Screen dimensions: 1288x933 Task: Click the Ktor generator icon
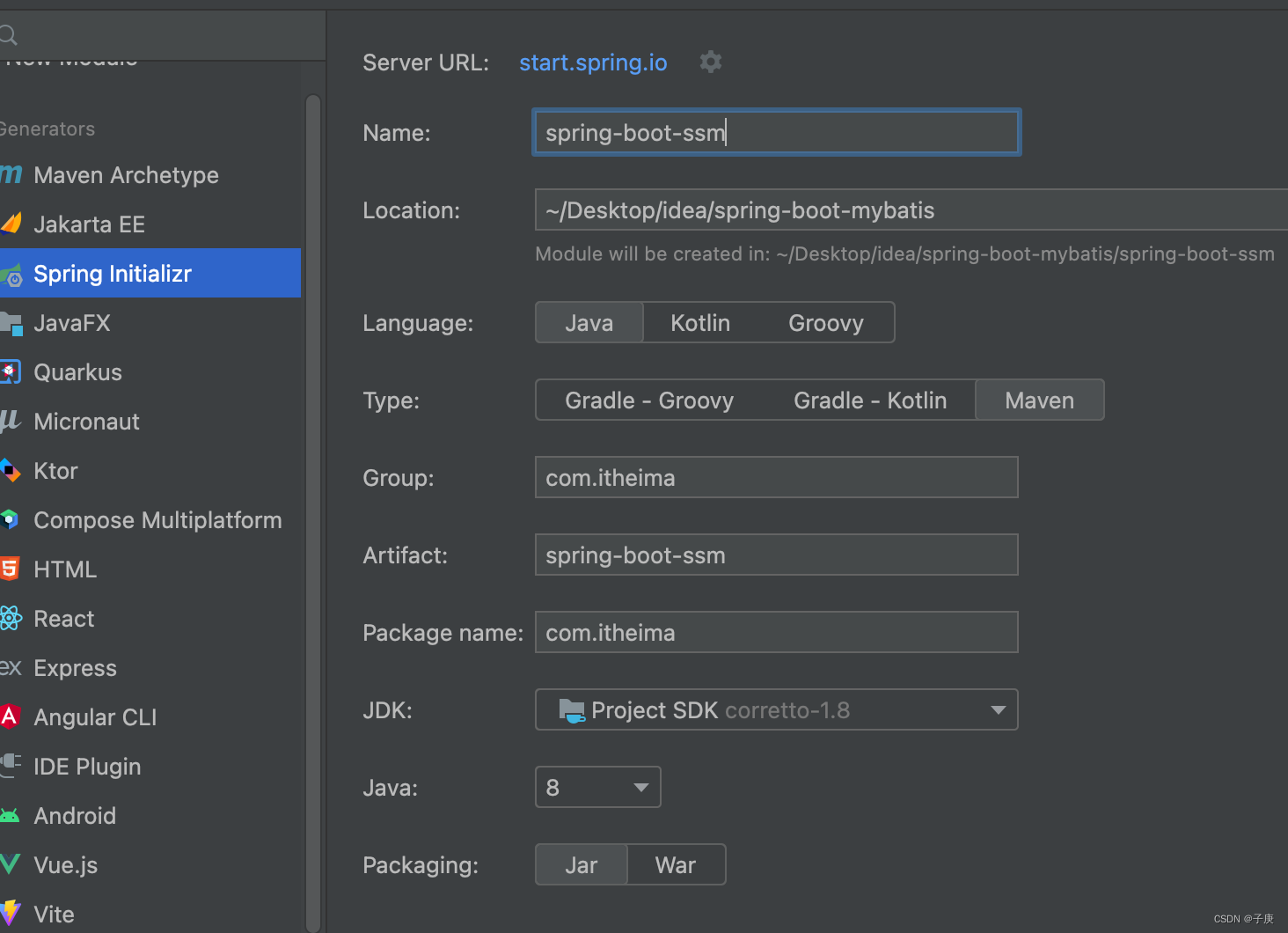coord(10,470)
